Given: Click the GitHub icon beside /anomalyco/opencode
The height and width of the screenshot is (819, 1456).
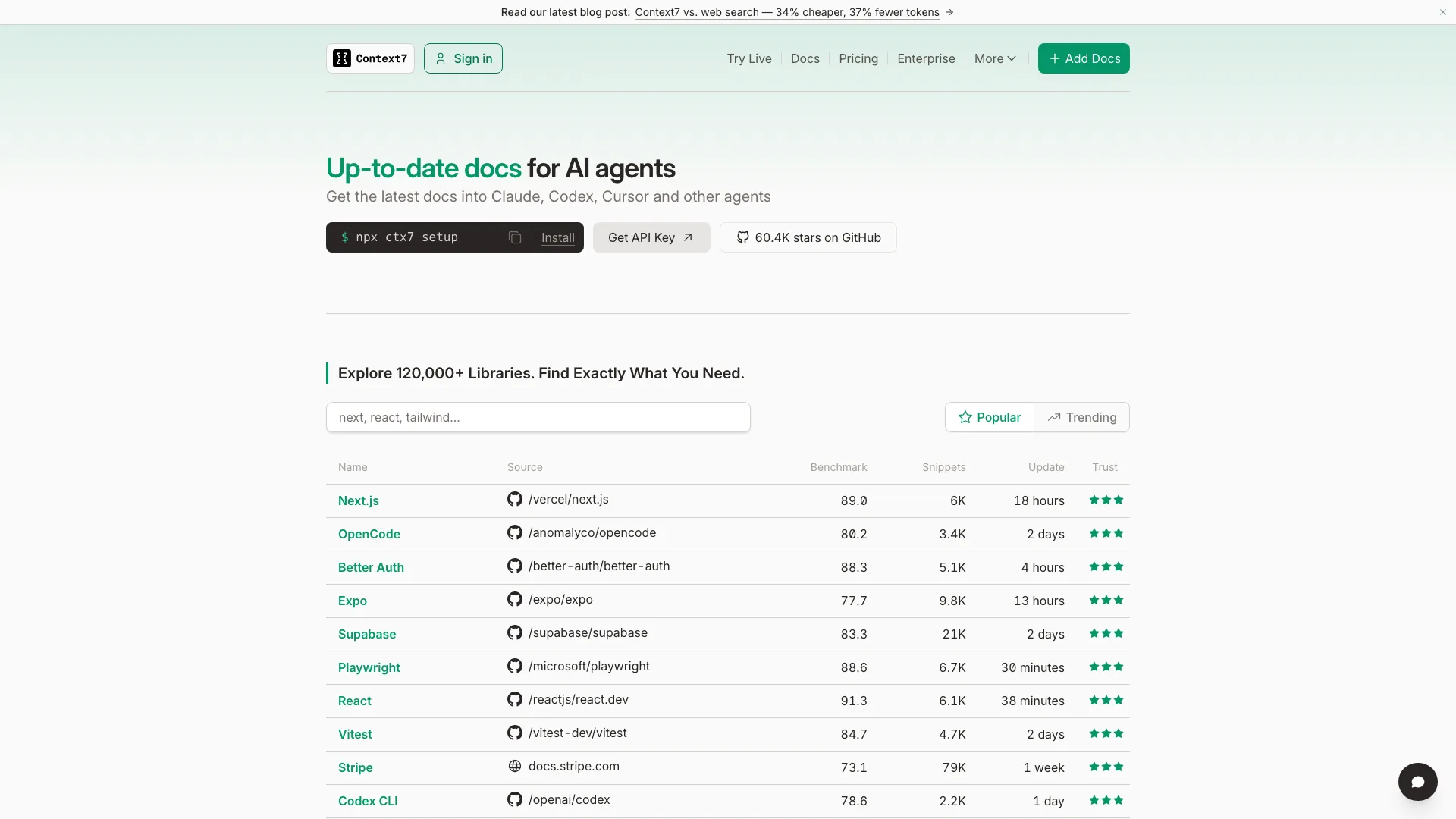Looking at the screenshot, I should pos(515,532).
